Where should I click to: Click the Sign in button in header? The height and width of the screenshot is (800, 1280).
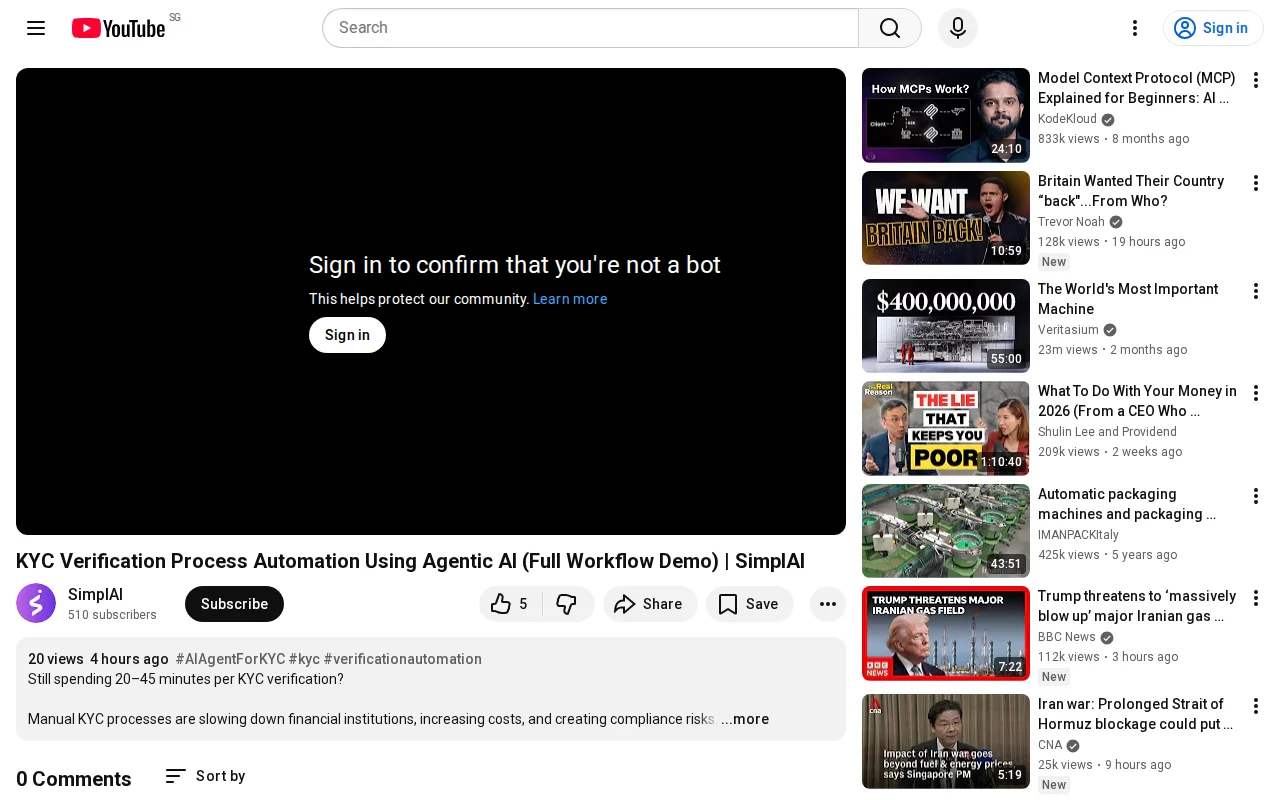1213,28
